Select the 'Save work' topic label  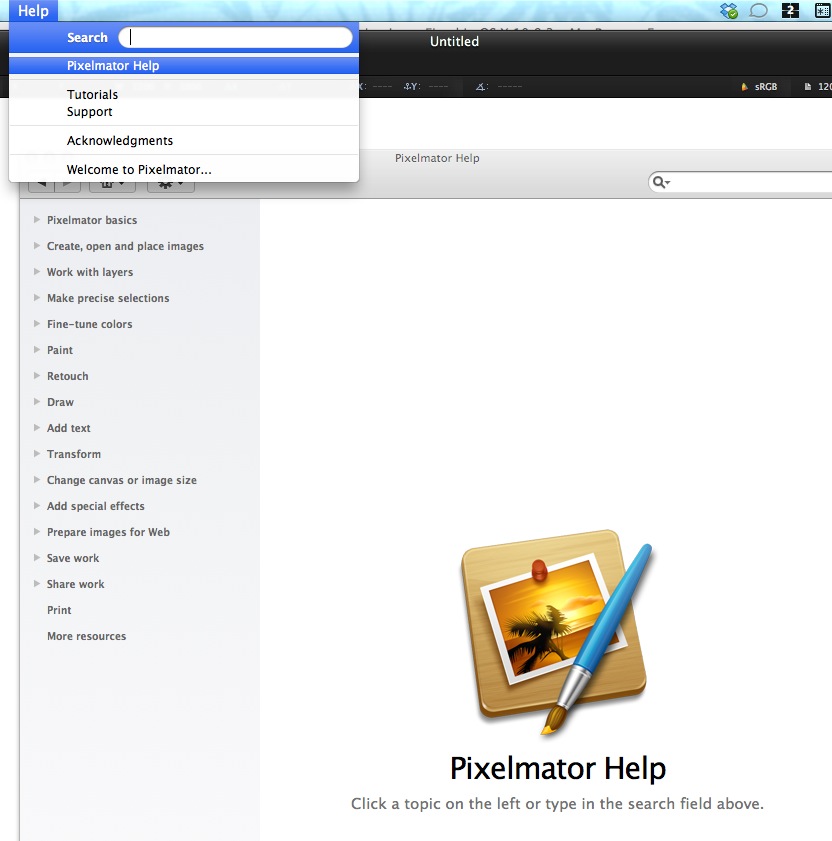click(72, 558)
